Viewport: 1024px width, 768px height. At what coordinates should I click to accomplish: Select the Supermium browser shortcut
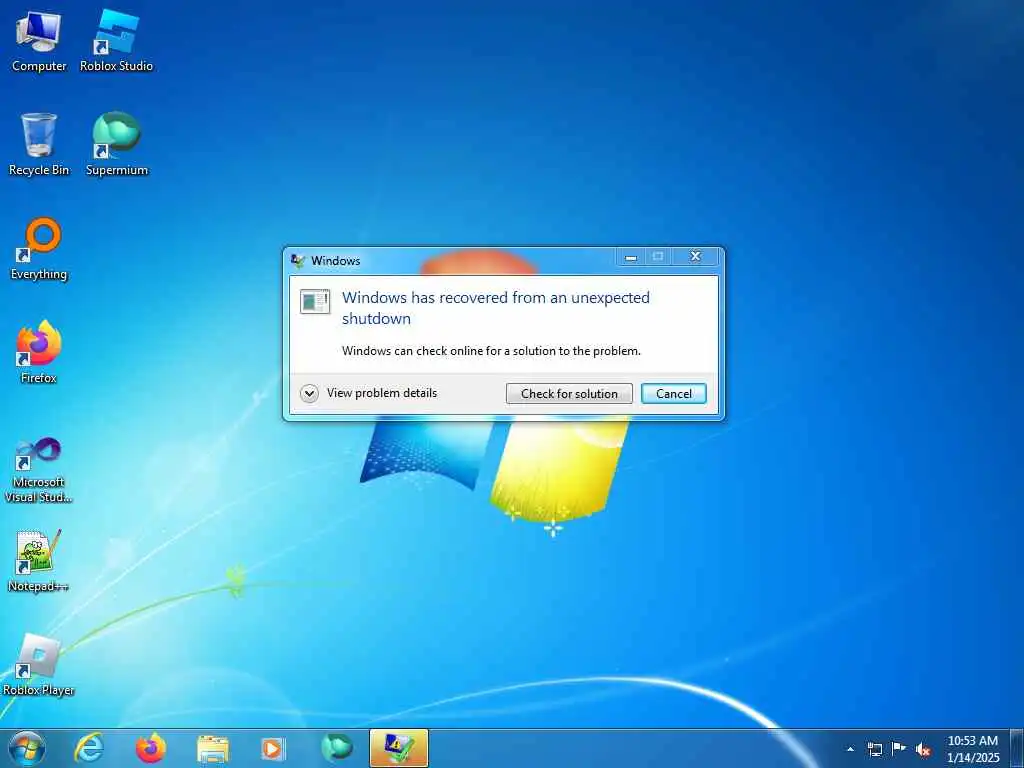point(117,145)
